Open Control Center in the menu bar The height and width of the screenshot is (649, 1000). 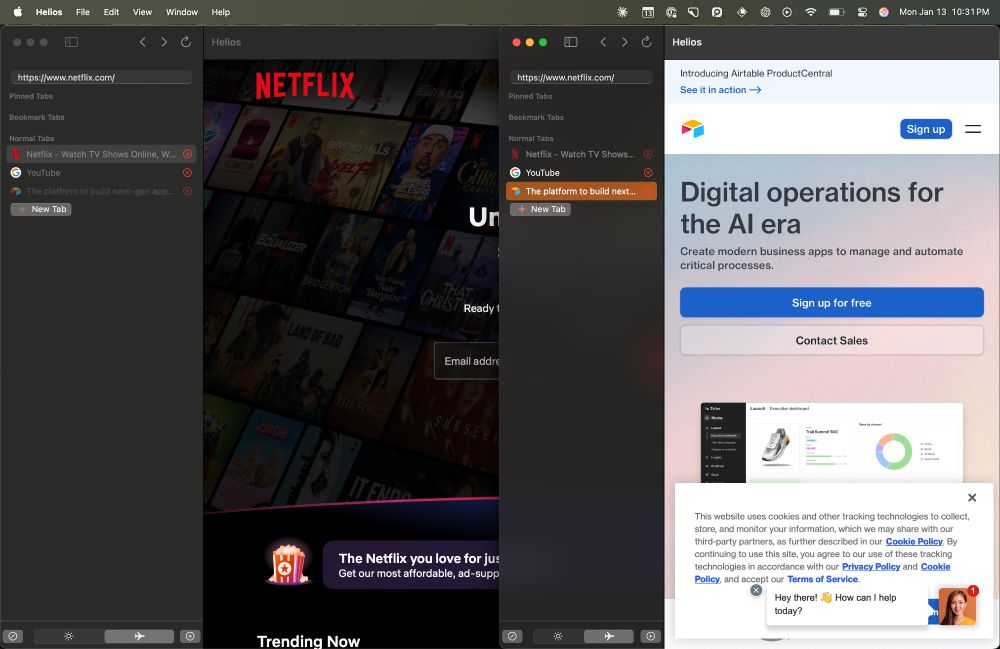click(862, 12)
